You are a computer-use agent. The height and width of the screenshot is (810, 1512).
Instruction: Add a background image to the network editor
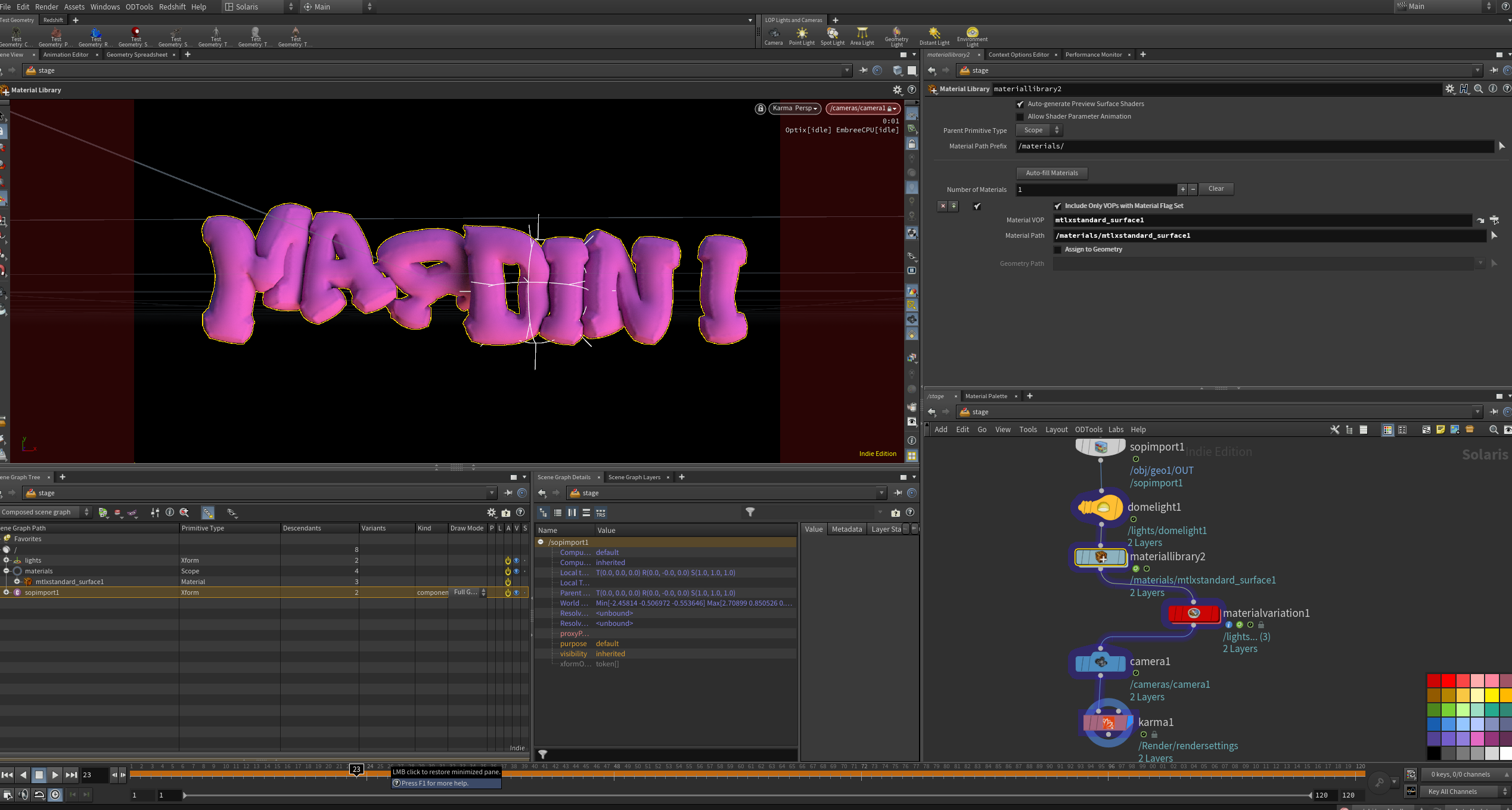click(x=1455, y=430)
